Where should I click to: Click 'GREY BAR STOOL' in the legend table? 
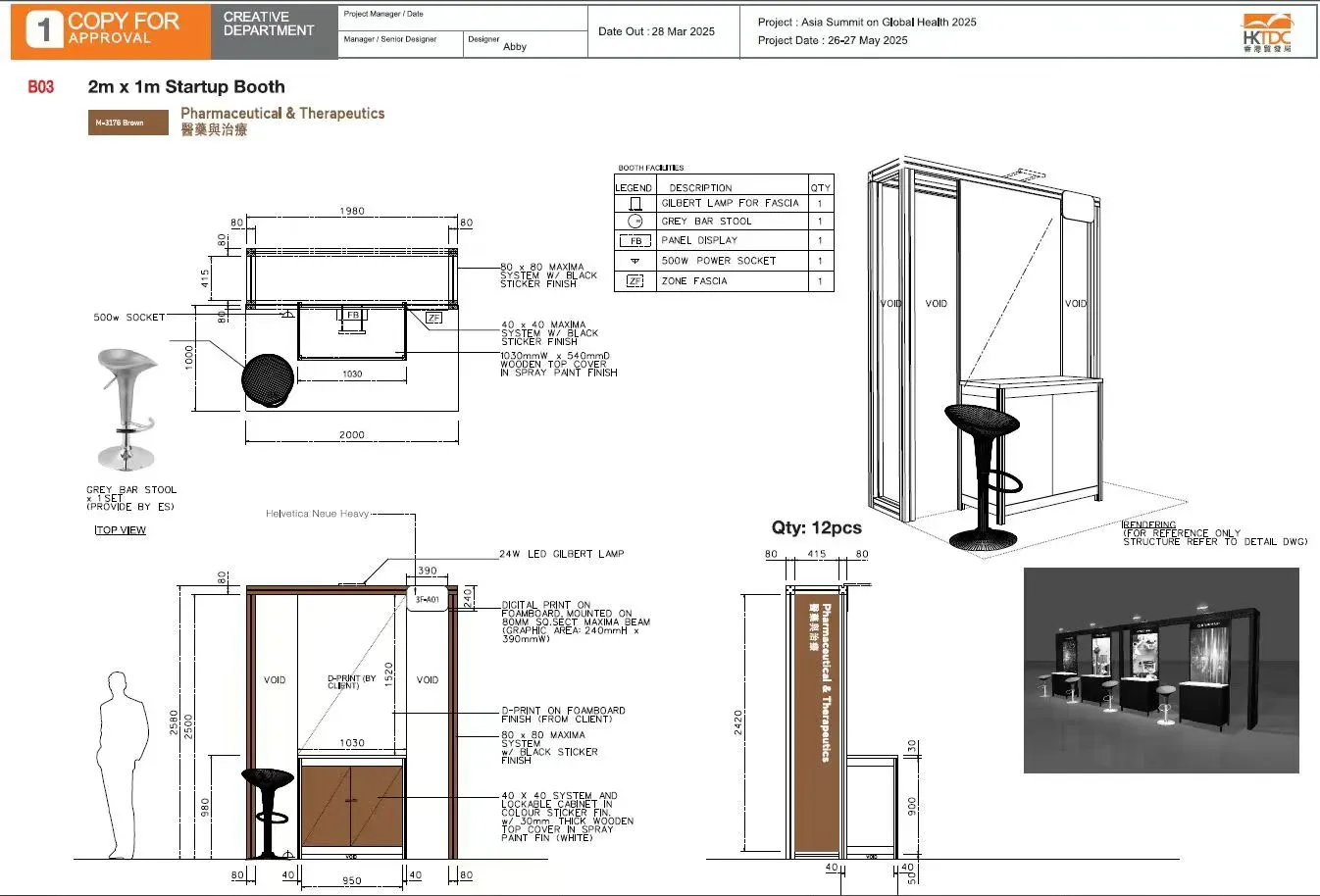tap(706, 222)
